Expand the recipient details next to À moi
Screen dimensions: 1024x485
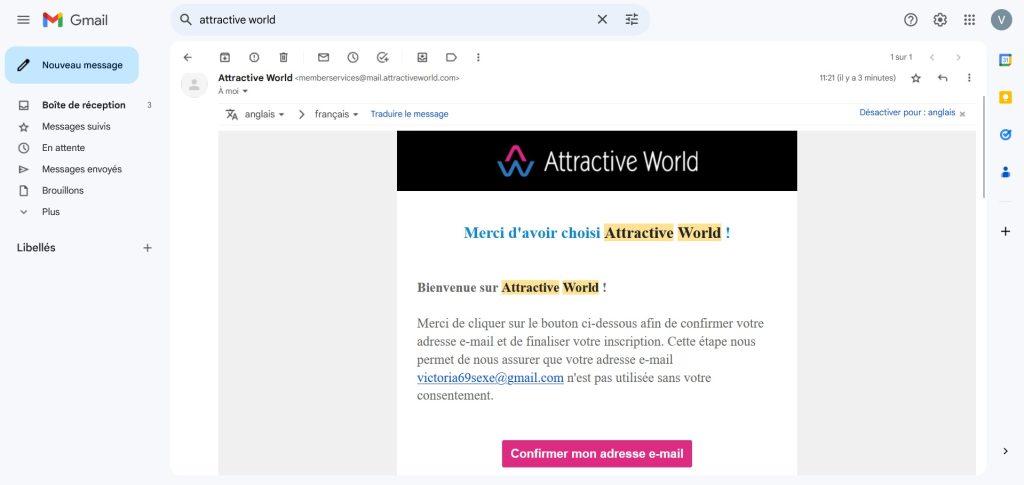click(x=245, y=91)
